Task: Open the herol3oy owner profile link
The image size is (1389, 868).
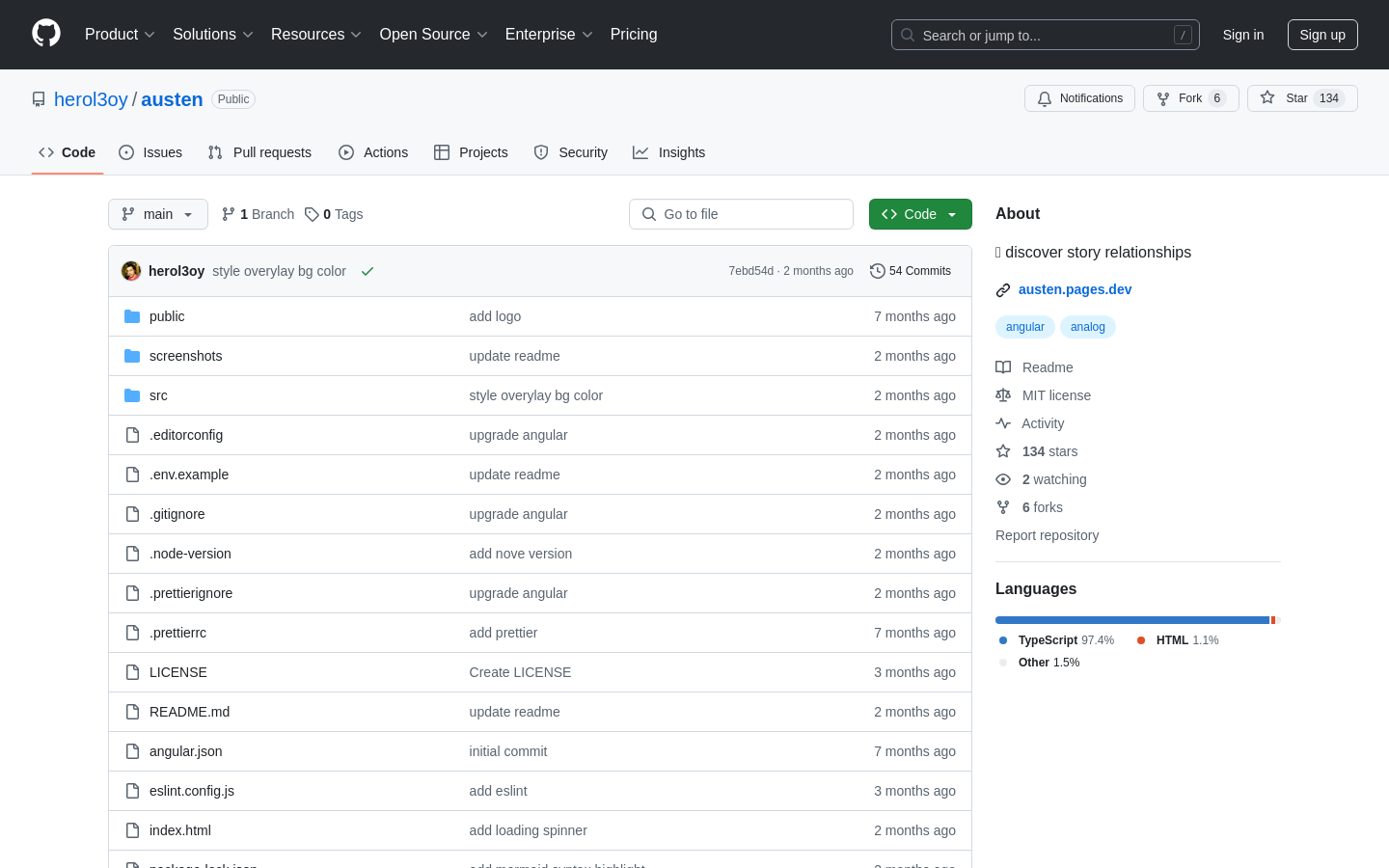Action: click(91, 99)
